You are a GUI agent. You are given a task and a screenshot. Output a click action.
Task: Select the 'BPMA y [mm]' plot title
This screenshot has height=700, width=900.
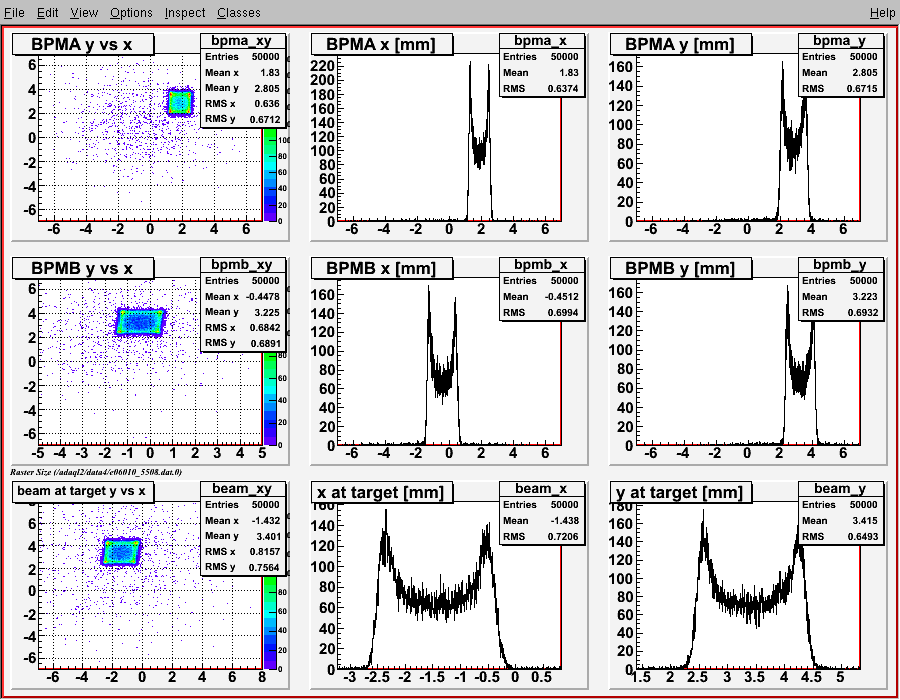(681, 44)
